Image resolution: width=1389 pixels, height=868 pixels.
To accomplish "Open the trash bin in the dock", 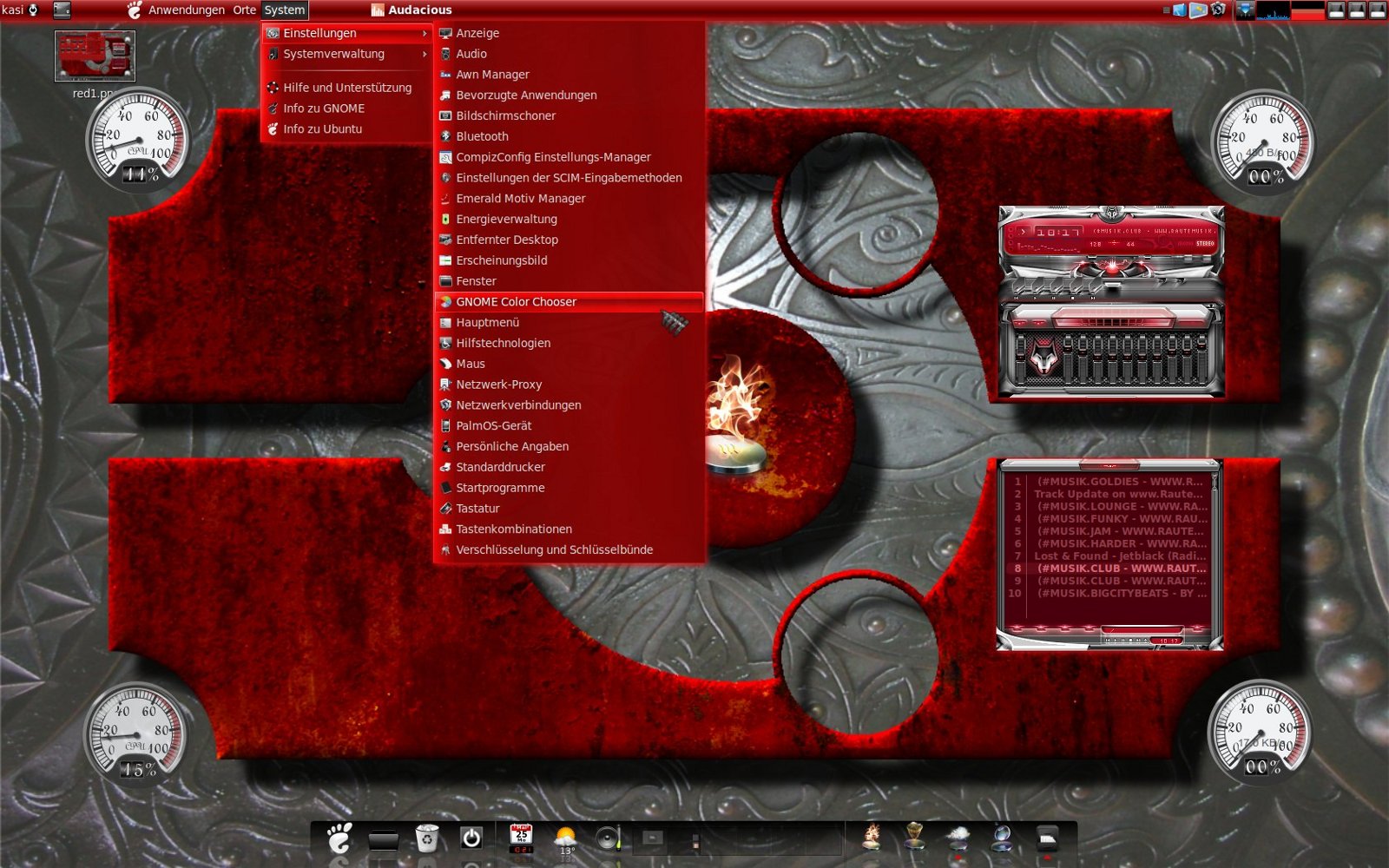I will coord(427,838).
